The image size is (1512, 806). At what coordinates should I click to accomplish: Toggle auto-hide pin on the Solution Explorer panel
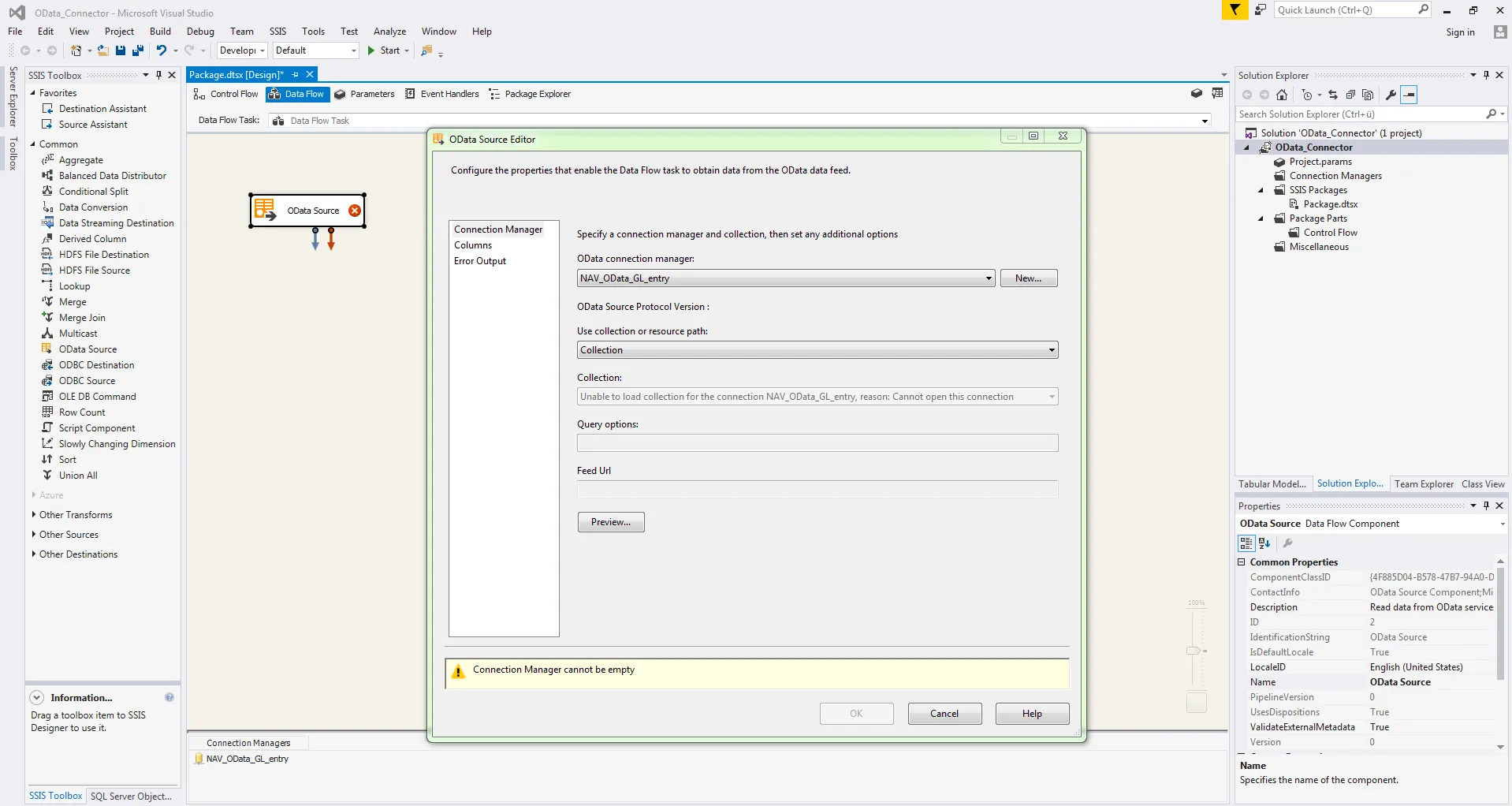(x=1486, y=75)
